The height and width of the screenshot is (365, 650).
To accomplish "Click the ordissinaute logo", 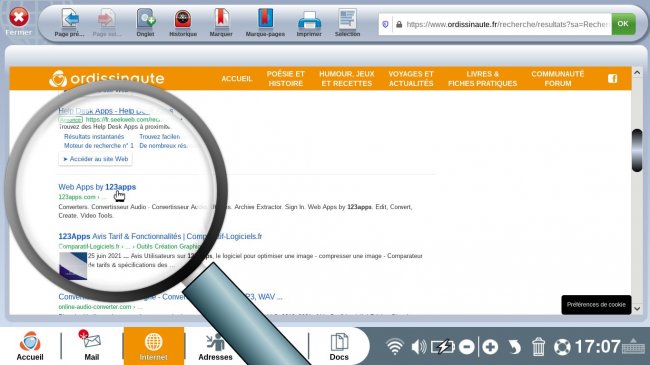I will pyautogui.click(x=107, y=78).
